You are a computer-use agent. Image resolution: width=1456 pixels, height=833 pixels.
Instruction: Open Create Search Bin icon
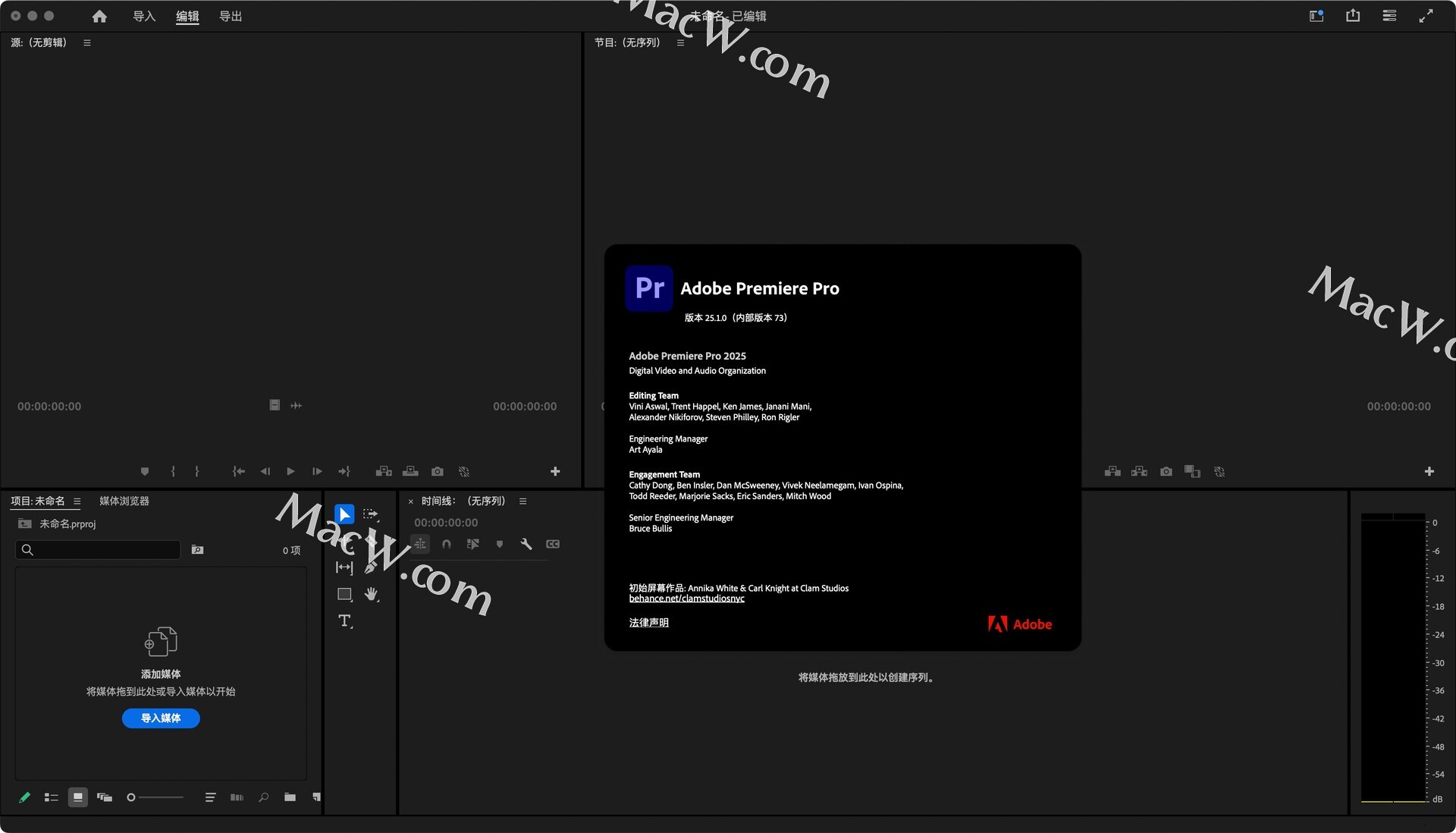[x=197, y=549]
